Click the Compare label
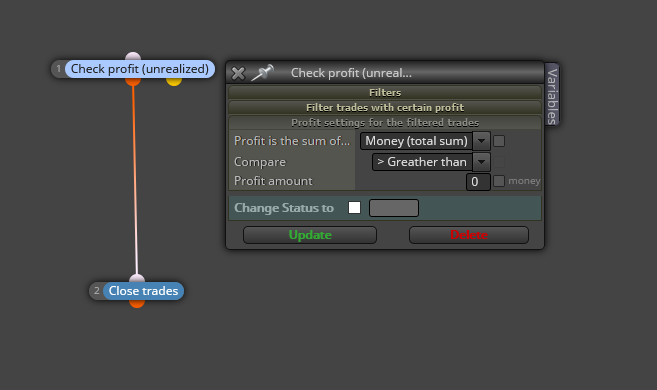Screen dimensions: 657x390 [260, 162]
